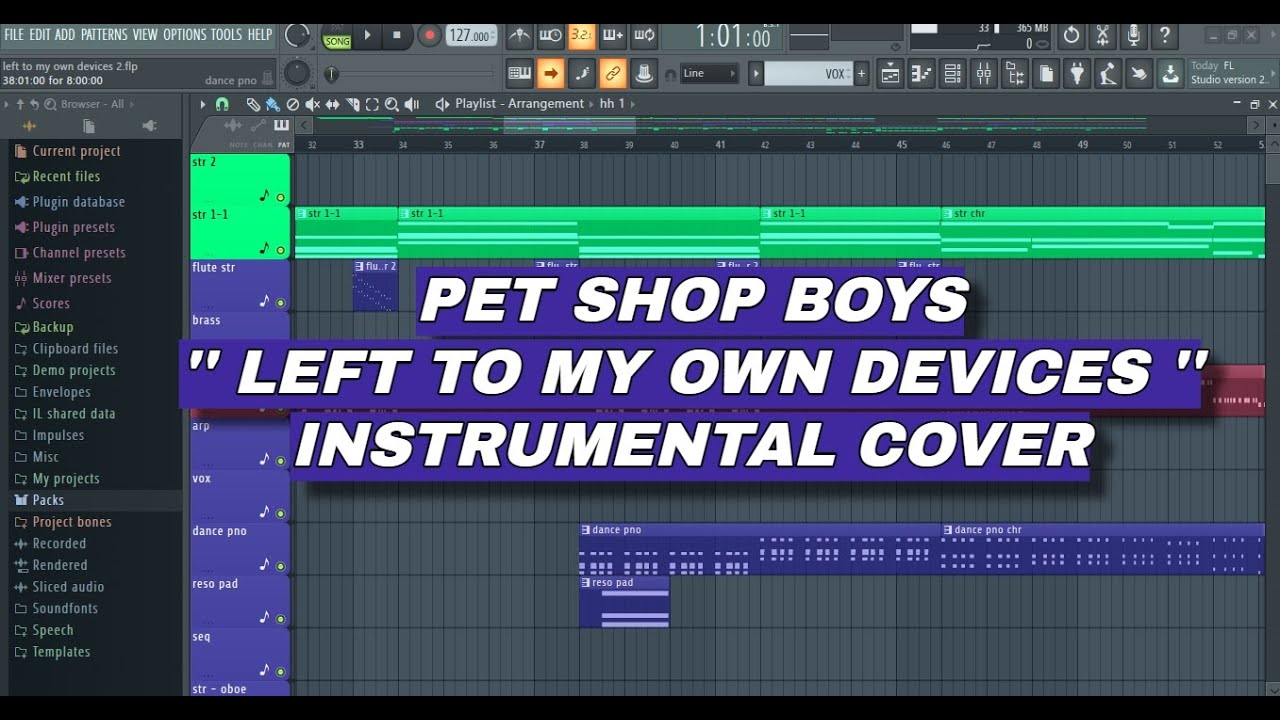The image size is (1280, 720).
Task: Toggle the 3.2.1 countdown before recording
Action: [x=581, y=36]
